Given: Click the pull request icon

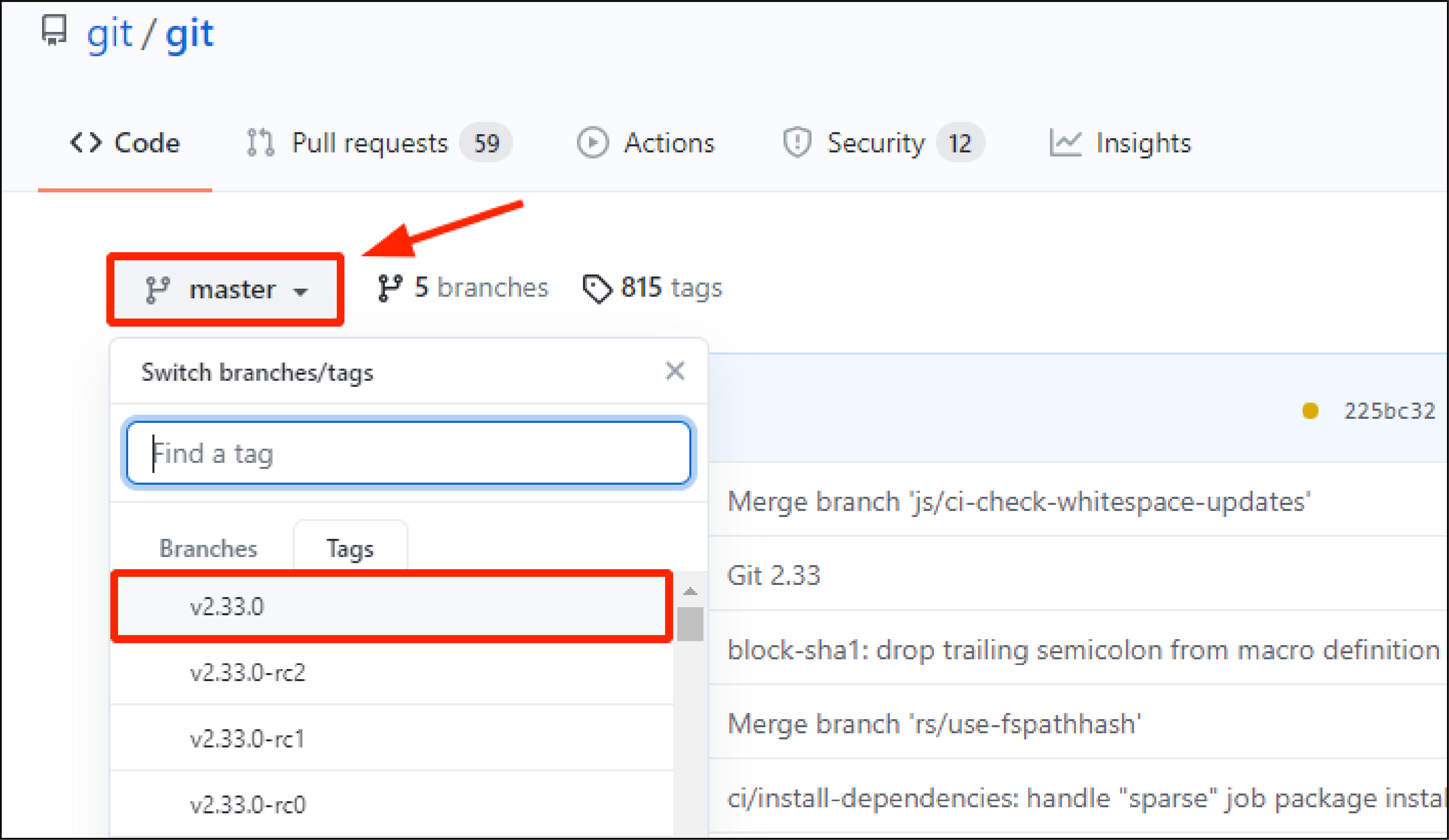Looking at the screenshot, I should pos(260,143).
